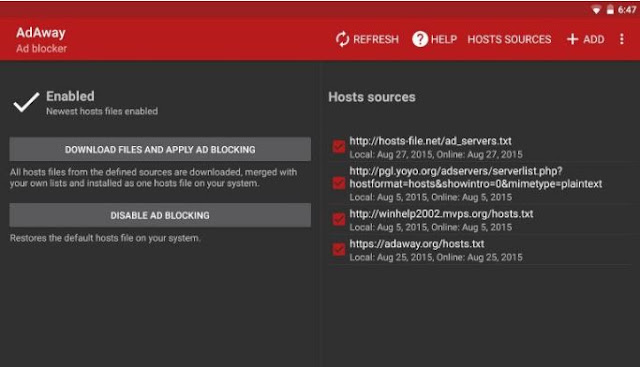Select the http://winhelp2002.mvps.org/hosts.txt URL text
This screenshot has width=640, height=367.
tap(441, 214)
